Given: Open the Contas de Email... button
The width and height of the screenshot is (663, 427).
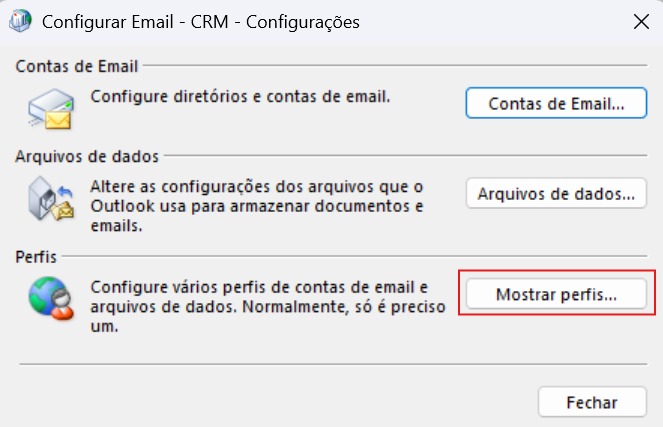Looking at the screenshot, I should coord(556,103).
